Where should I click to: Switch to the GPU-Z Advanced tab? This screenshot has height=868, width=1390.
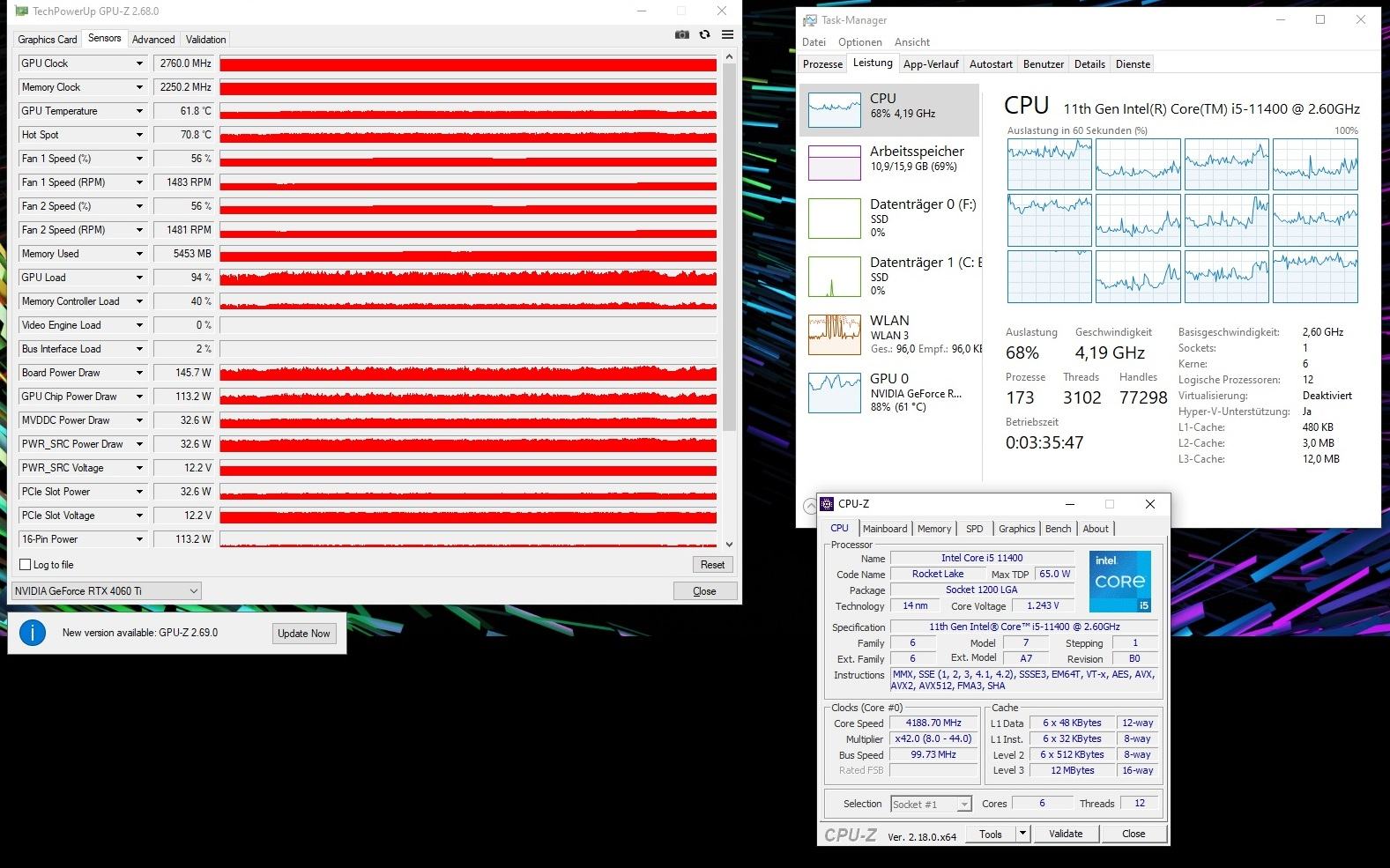pyautogui.click(x=153, y=40)
